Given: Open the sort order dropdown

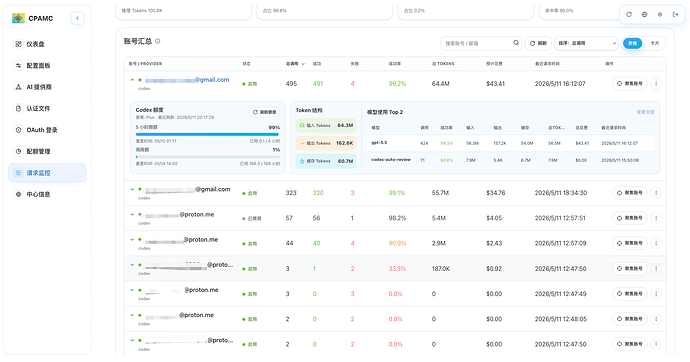Looking at the screenshot, I should [x=587, y=43].
